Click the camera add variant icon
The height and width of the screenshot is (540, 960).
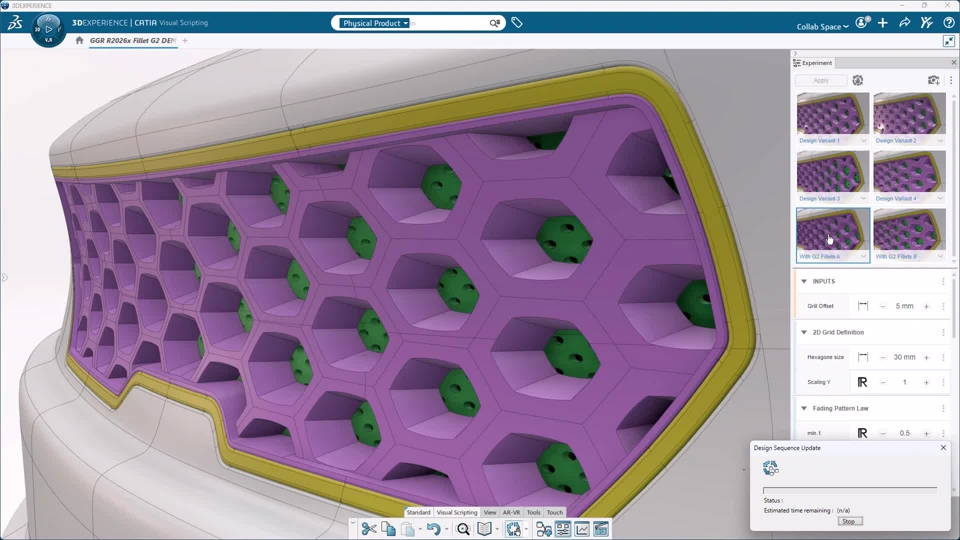933,80
